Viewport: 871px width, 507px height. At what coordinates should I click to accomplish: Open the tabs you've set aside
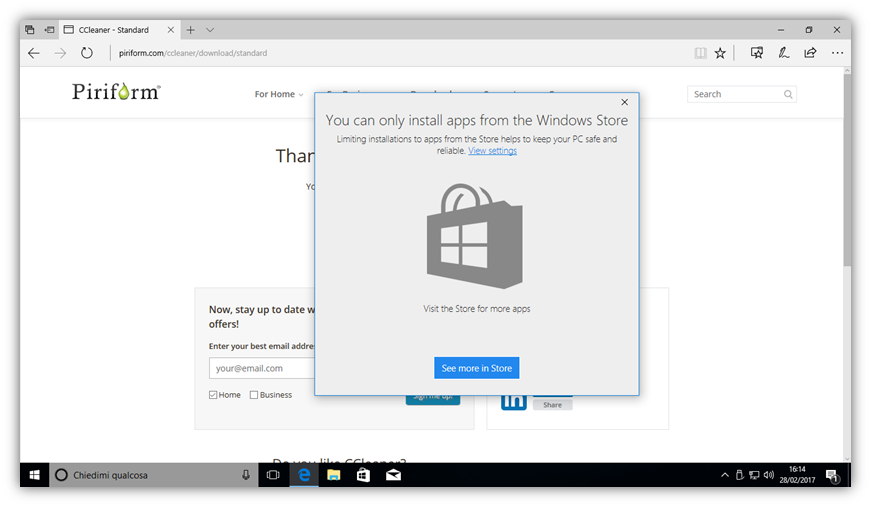(30, 30)
